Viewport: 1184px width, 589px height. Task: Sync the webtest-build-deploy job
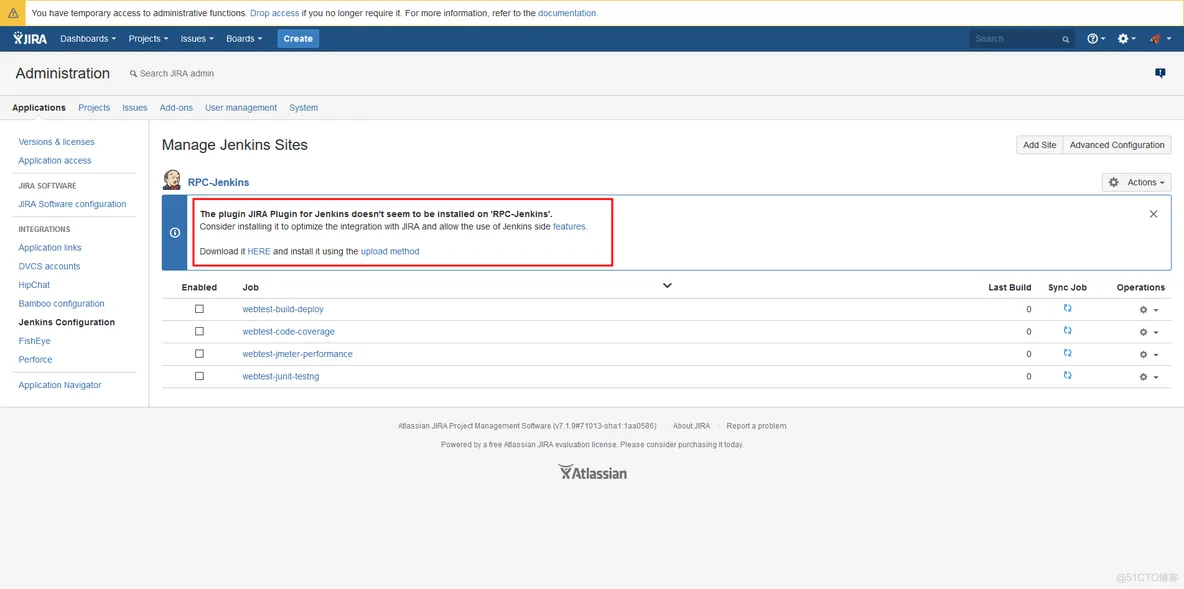(1068, 308)
